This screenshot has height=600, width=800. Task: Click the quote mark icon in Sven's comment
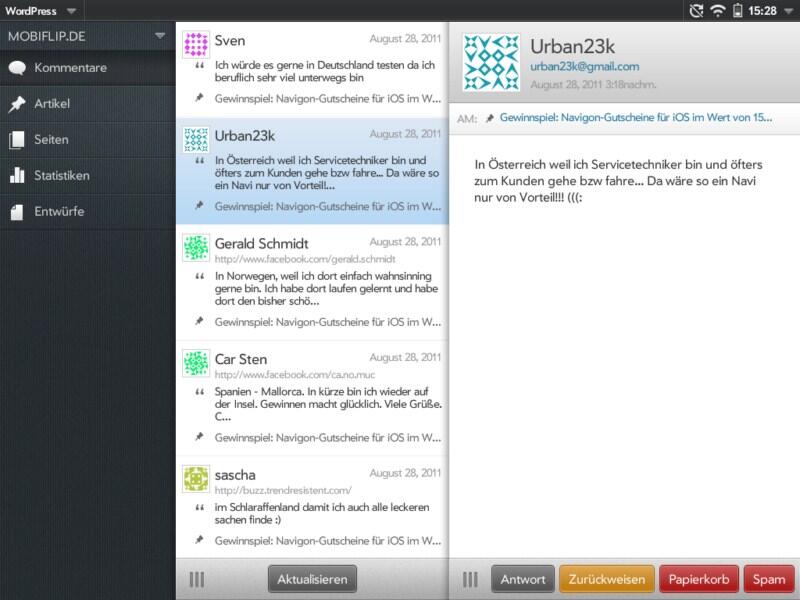coord(199,65)
